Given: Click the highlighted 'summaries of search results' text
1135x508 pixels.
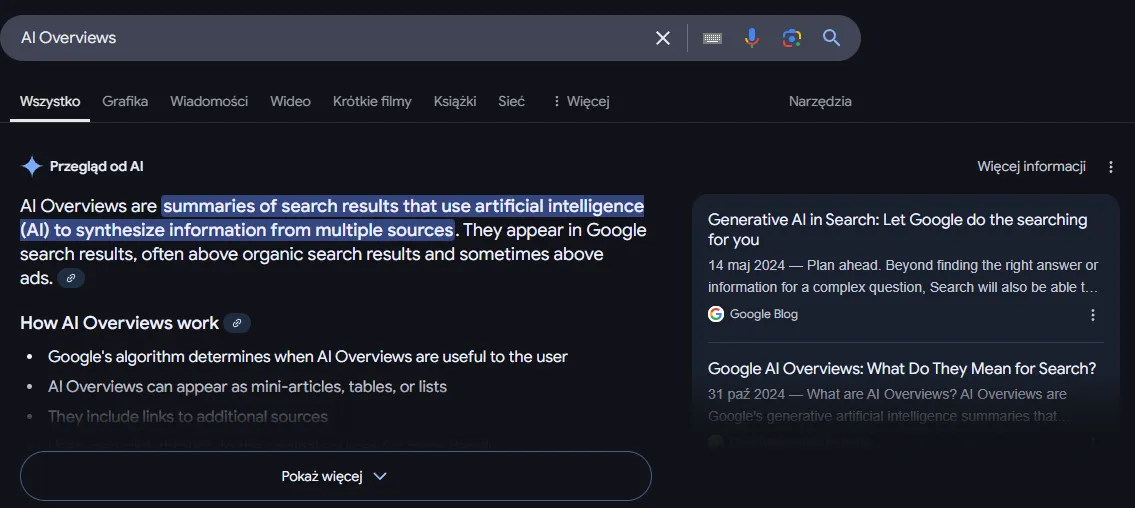Looking at the screenshot, I should pos(332,219).
